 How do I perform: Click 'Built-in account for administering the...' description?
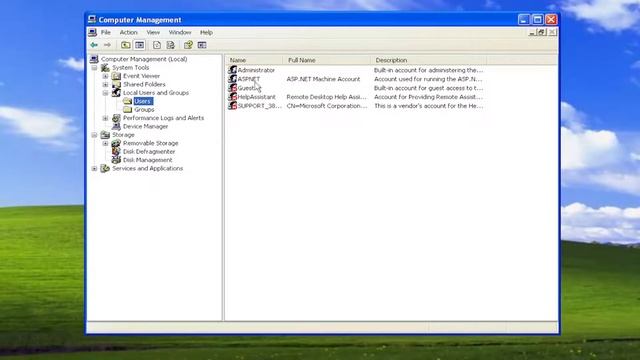(428, 70)
